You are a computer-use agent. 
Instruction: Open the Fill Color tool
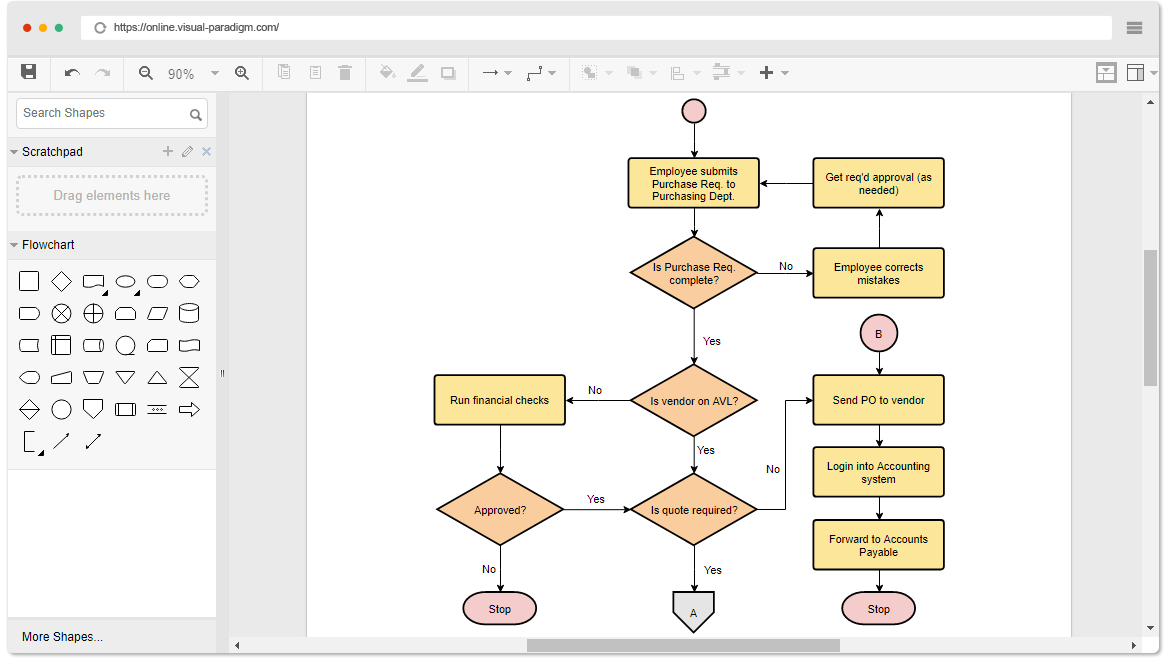[387, 72]
